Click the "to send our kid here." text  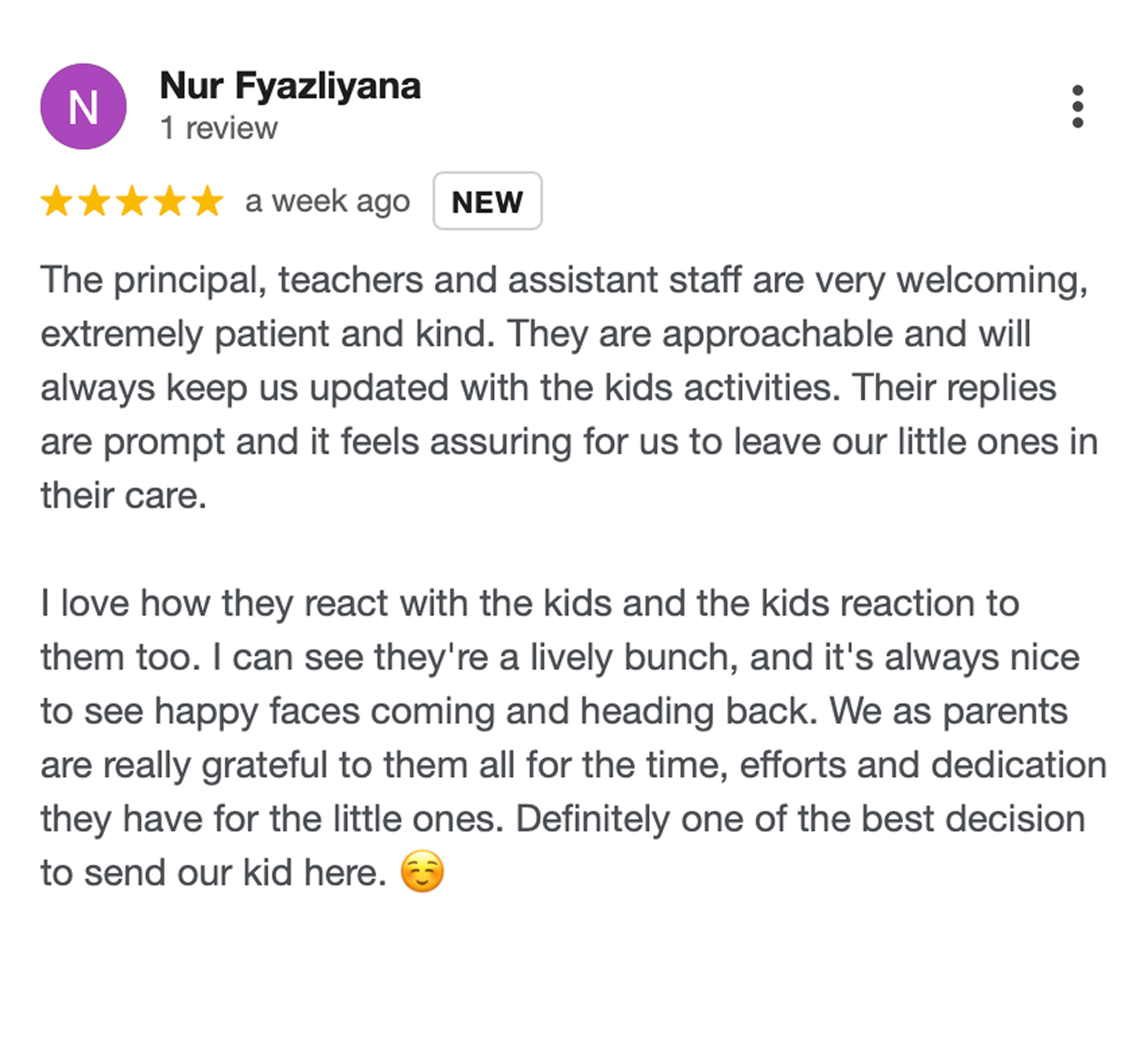[213, 873]
